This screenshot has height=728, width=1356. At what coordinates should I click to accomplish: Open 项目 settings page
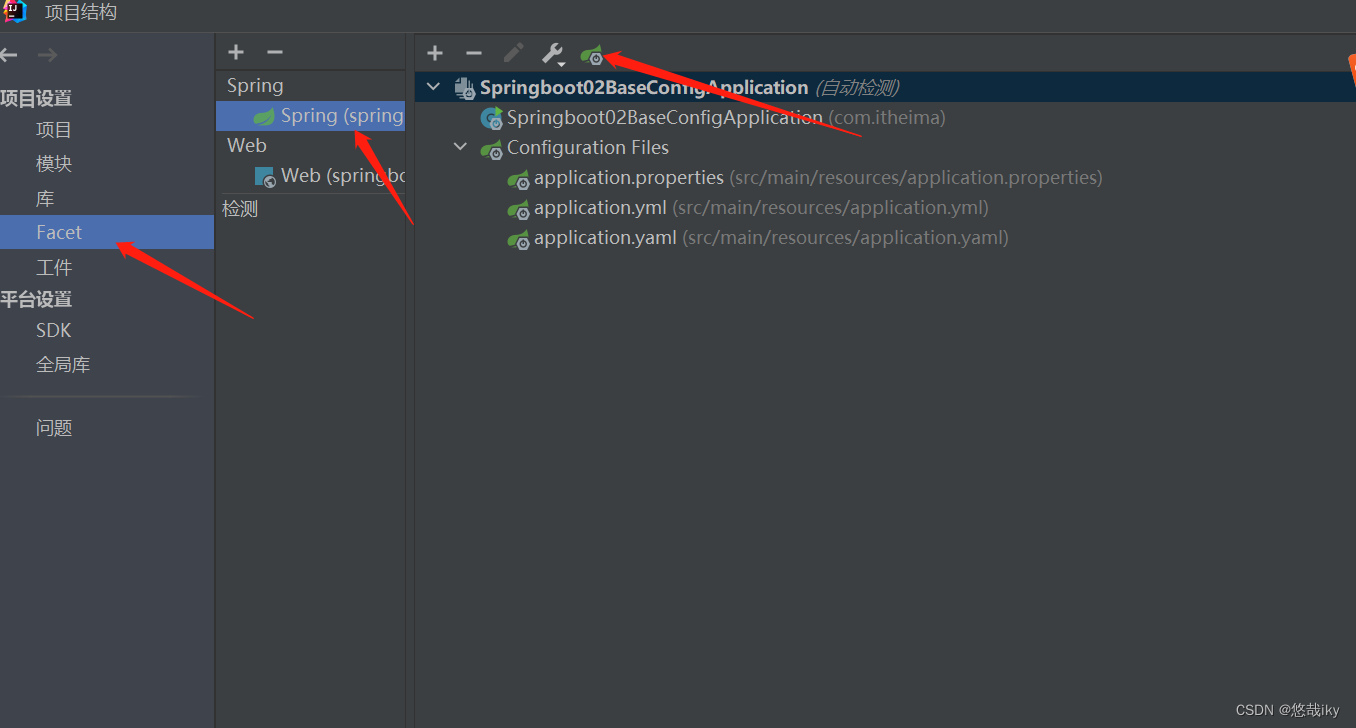54,130
